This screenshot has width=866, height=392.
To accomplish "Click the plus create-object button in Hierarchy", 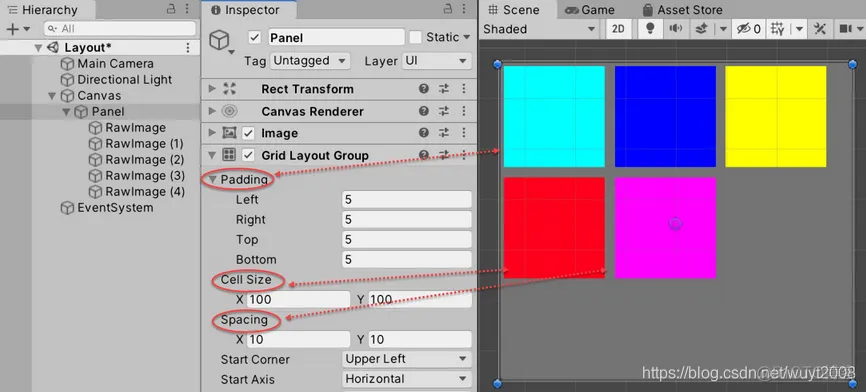I will [12, 29].
